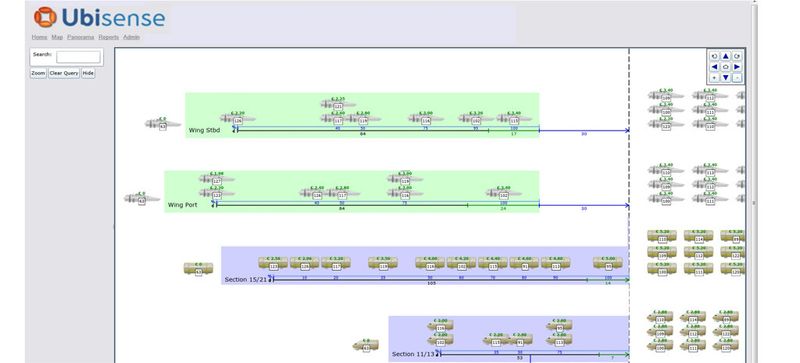Pan the map left with the left arrow
The image size is (800, 363).
tap(714, 67)
